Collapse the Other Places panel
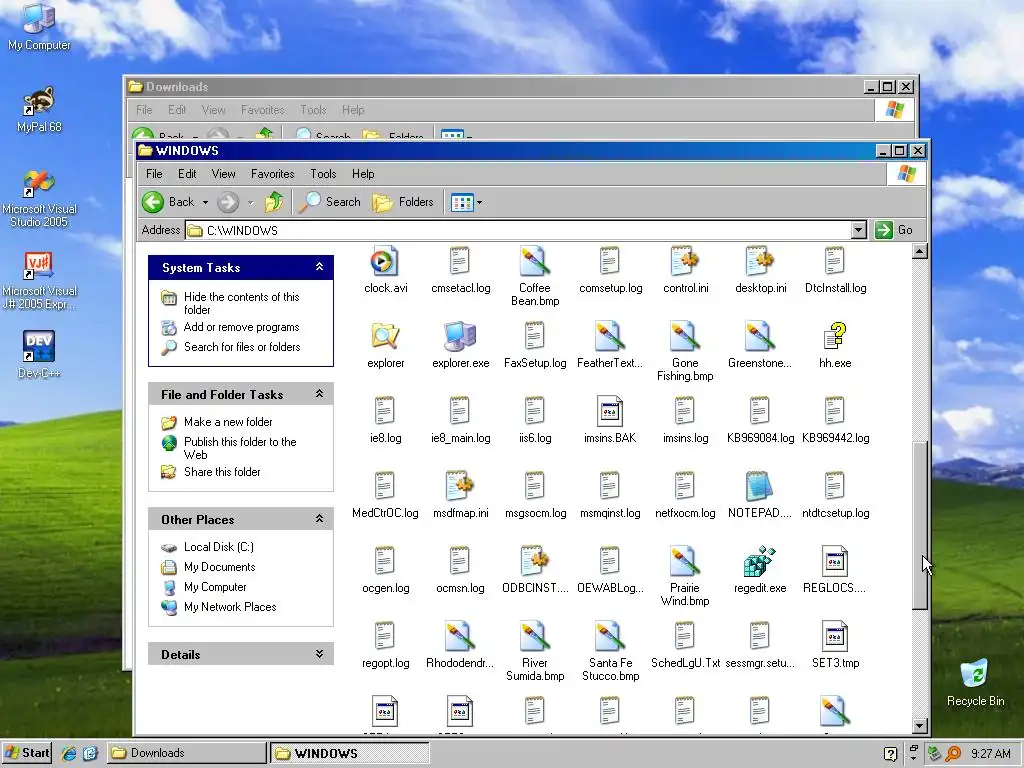 pyautogui.click(x=319, y=519)
